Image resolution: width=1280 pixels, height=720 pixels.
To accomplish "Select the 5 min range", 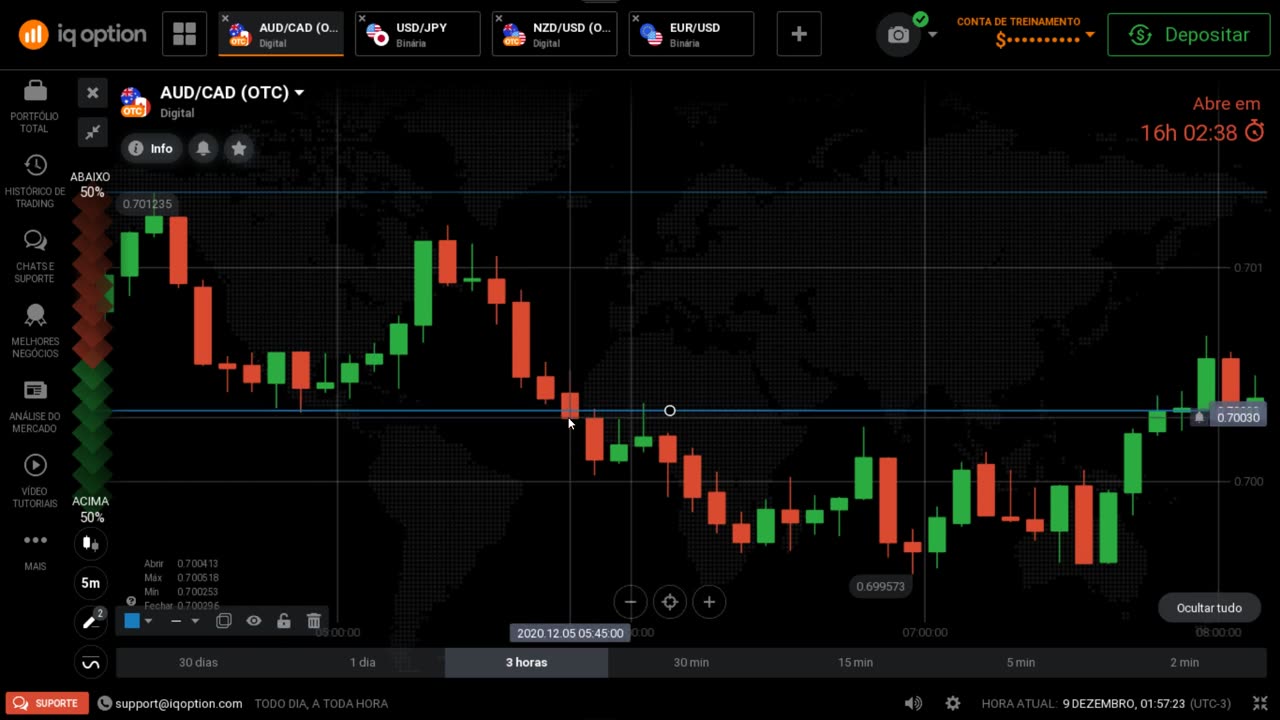I will [1020, 662].
